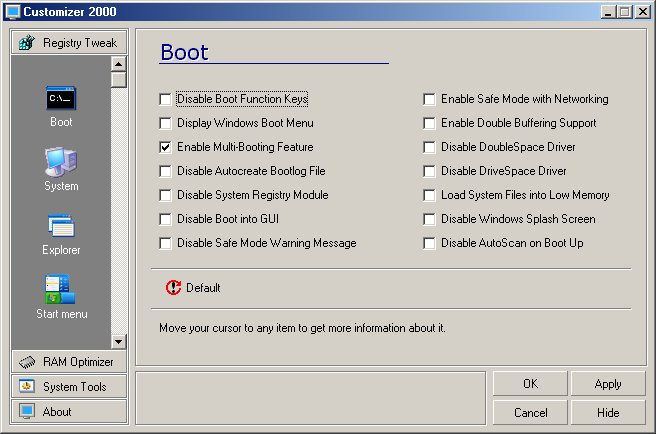Toggle Disable Safe Mode Warning Message
The image size is (656, 434).
165,243
